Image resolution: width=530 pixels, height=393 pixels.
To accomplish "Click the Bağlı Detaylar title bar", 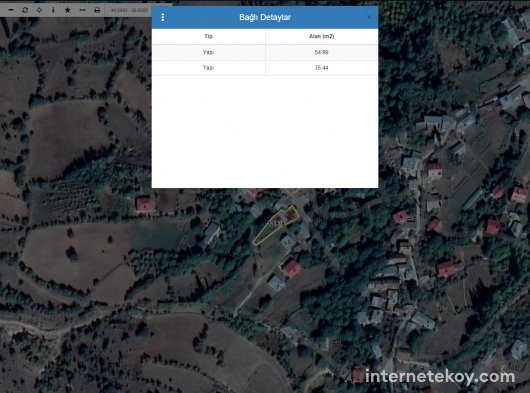I will (x=265, y=17).
